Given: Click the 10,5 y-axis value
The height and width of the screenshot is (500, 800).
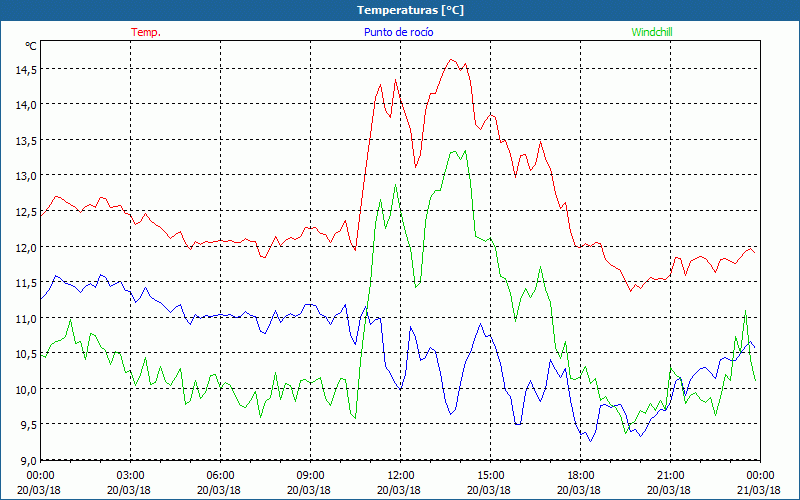Looking at the screenshot, I should click(x=26, y=355).
